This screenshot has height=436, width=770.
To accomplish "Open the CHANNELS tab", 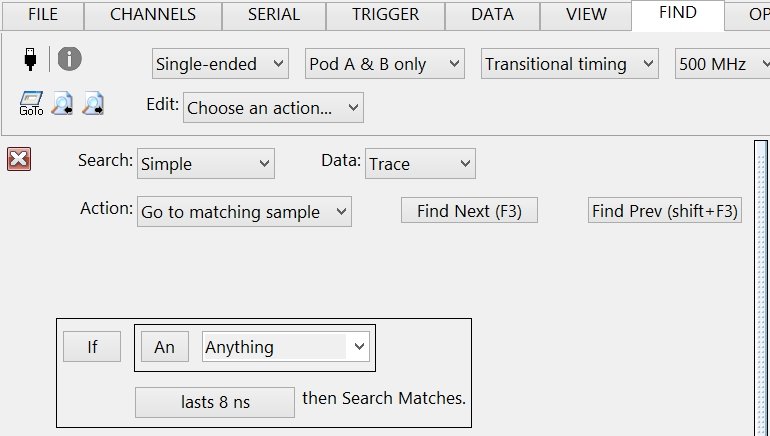I will click(152, 15).
